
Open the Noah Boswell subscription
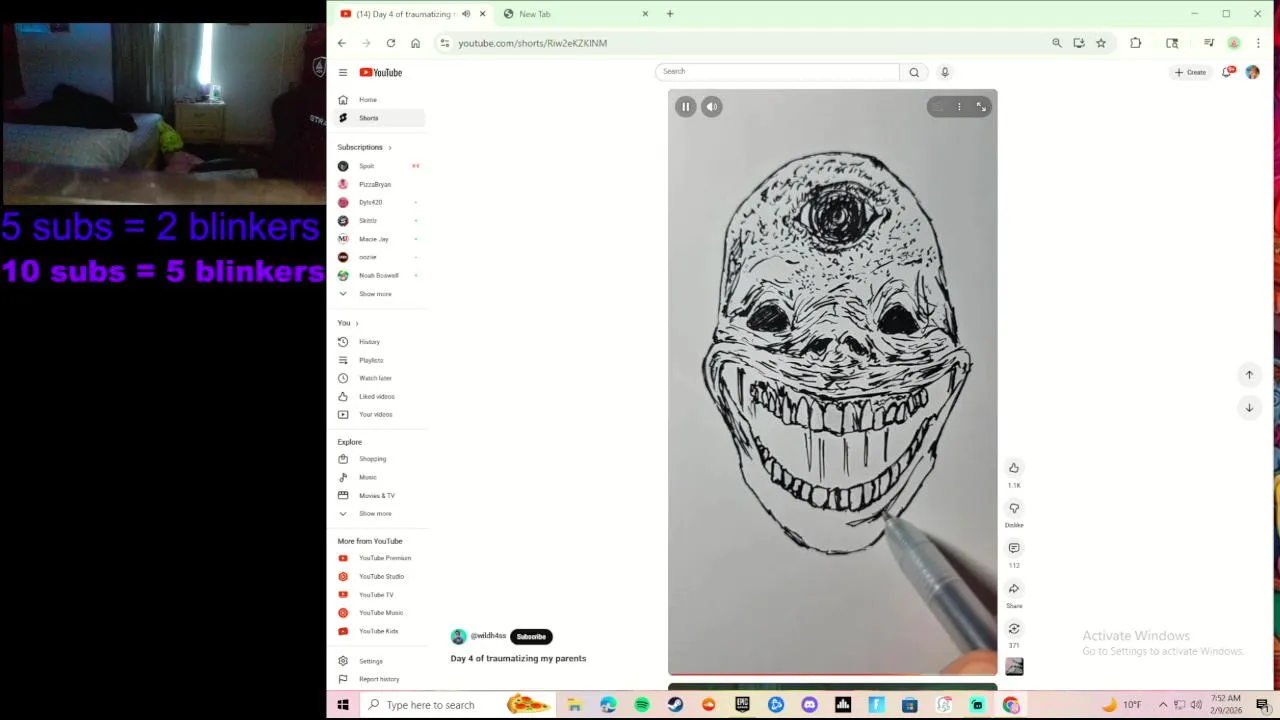380,275
